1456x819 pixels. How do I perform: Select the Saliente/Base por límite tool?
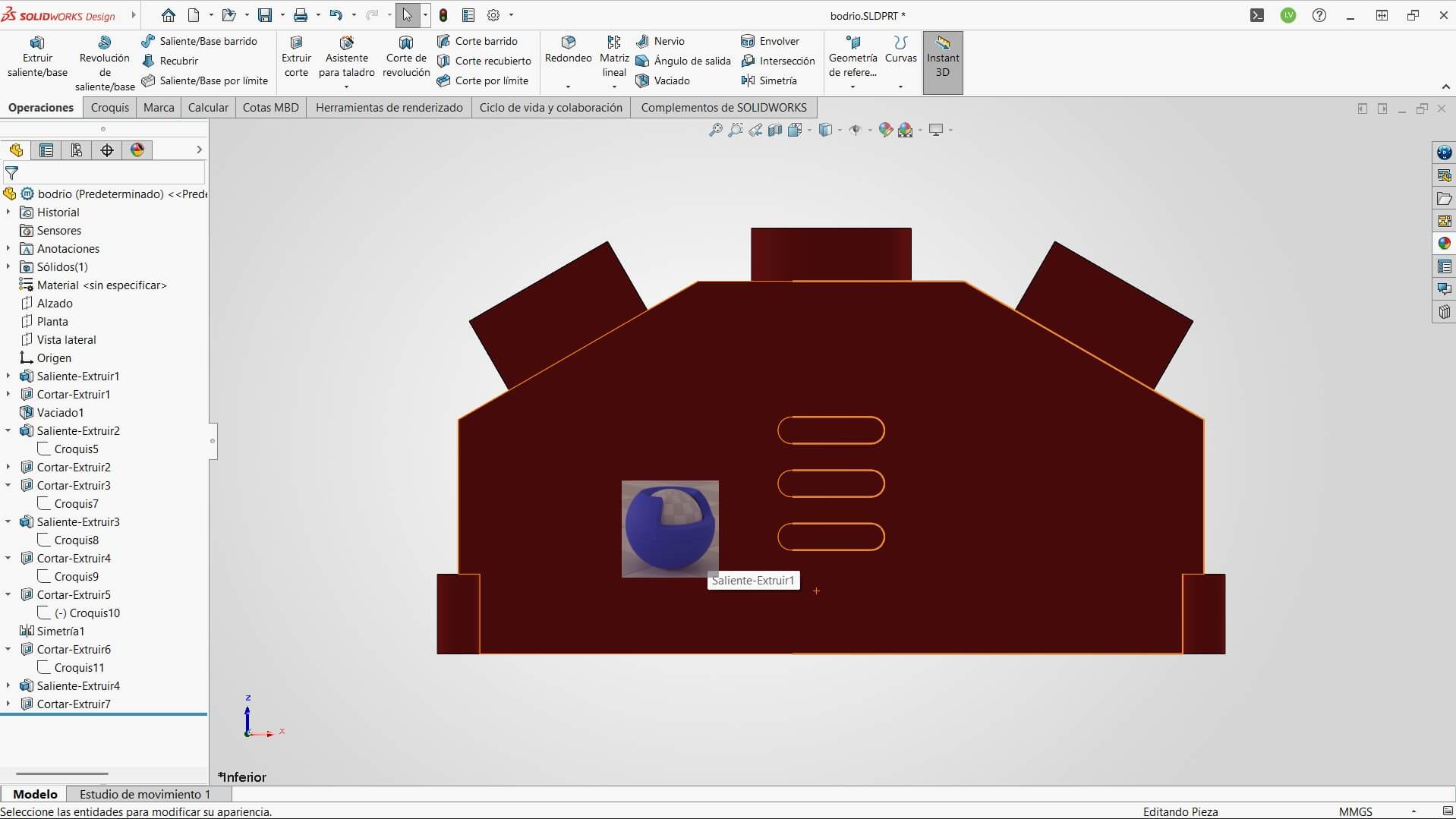205,80
